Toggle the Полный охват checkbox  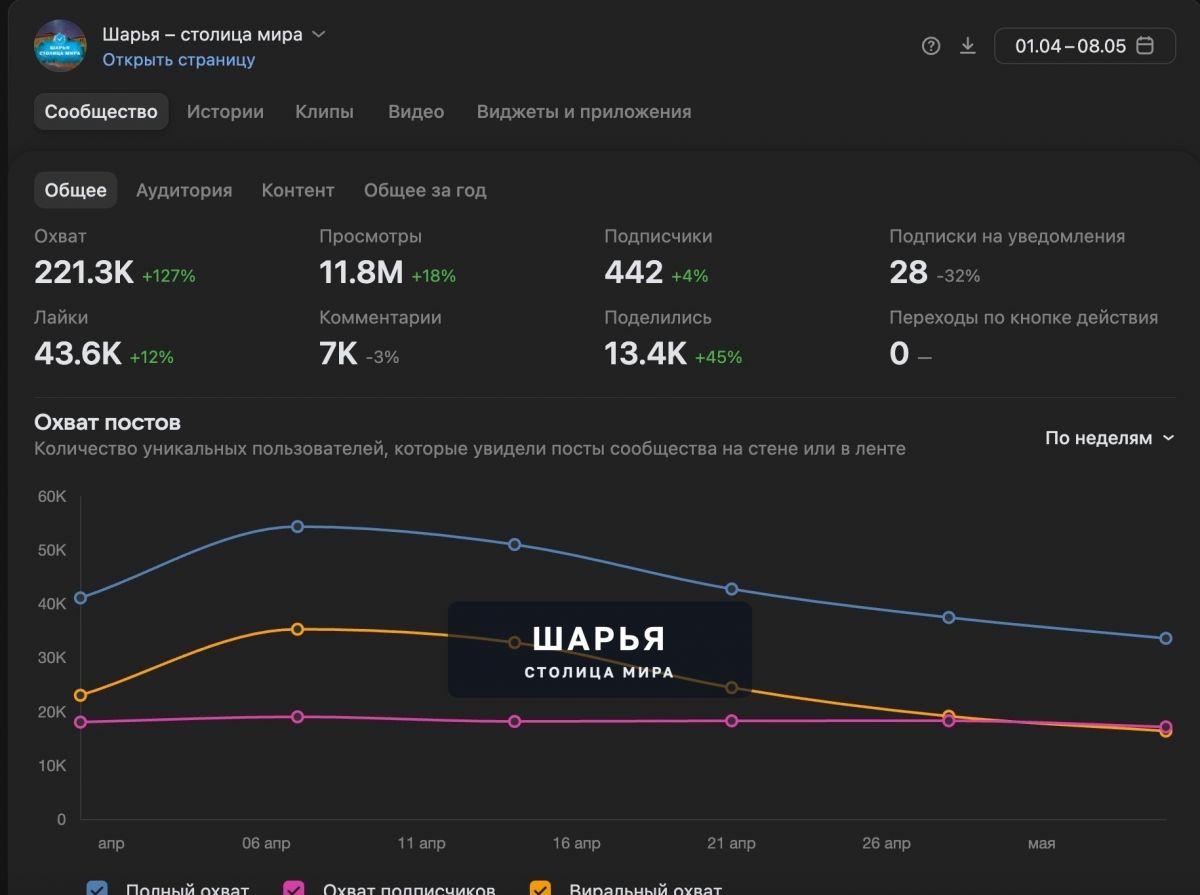97,889
